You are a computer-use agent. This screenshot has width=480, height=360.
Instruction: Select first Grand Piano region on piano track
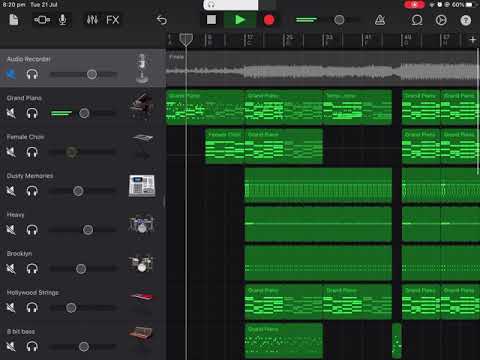[205, 107]
